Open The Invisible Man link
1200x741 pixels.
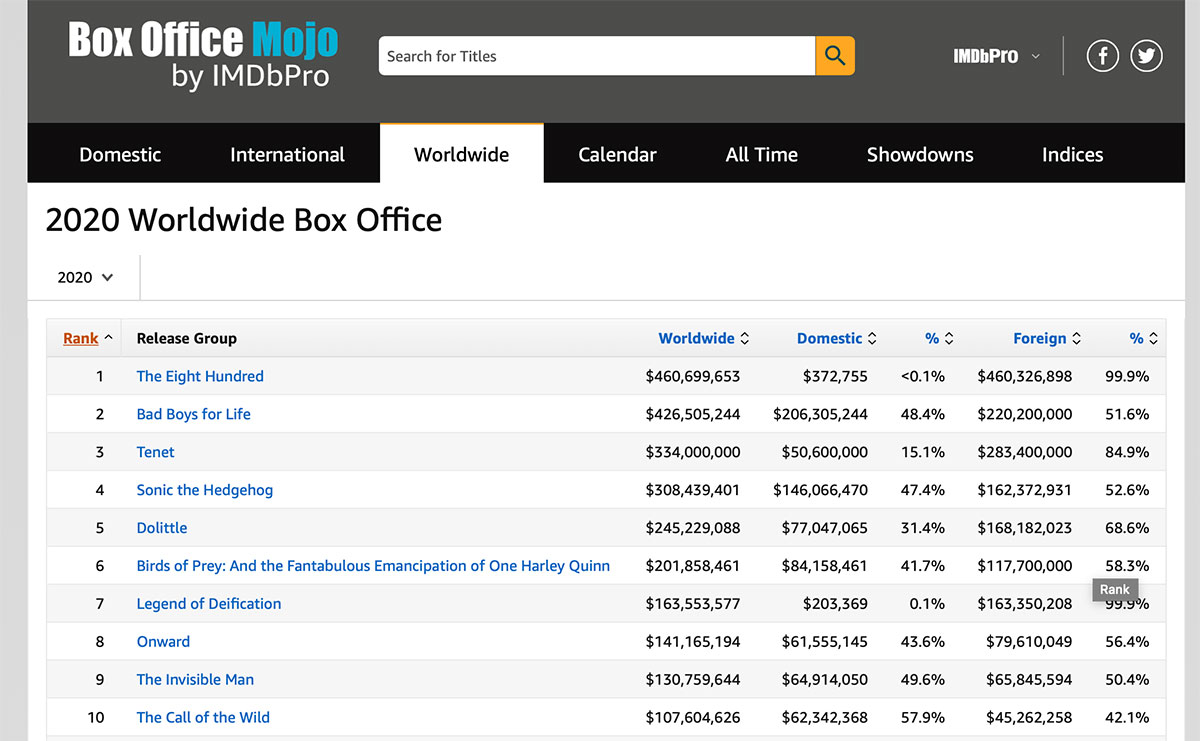(x=195, y=680)
